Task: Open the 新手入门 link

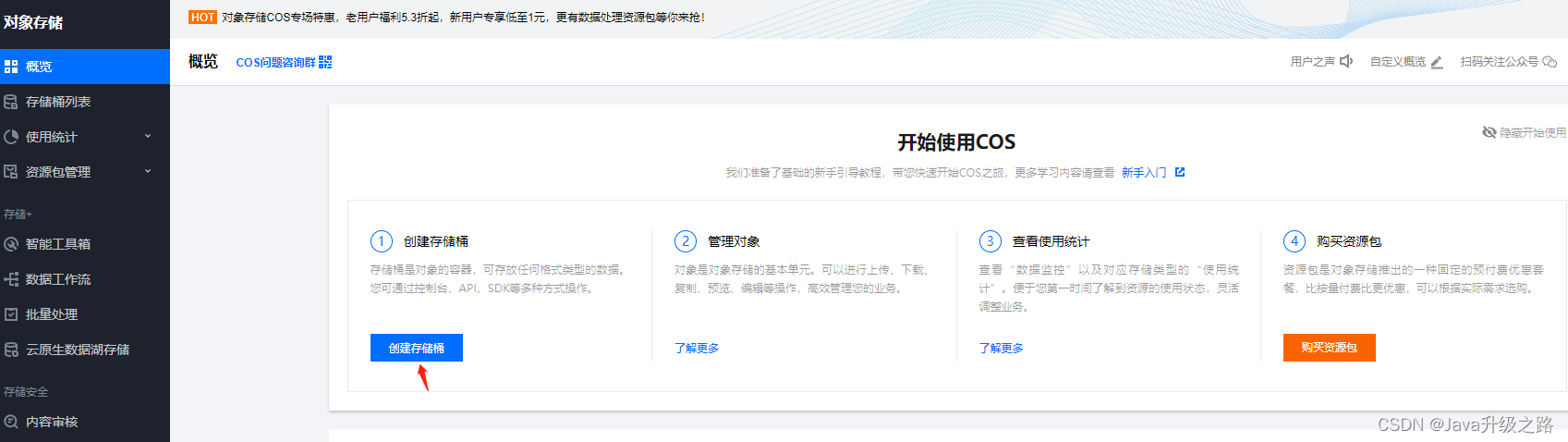Action: tap(1144, 173)
